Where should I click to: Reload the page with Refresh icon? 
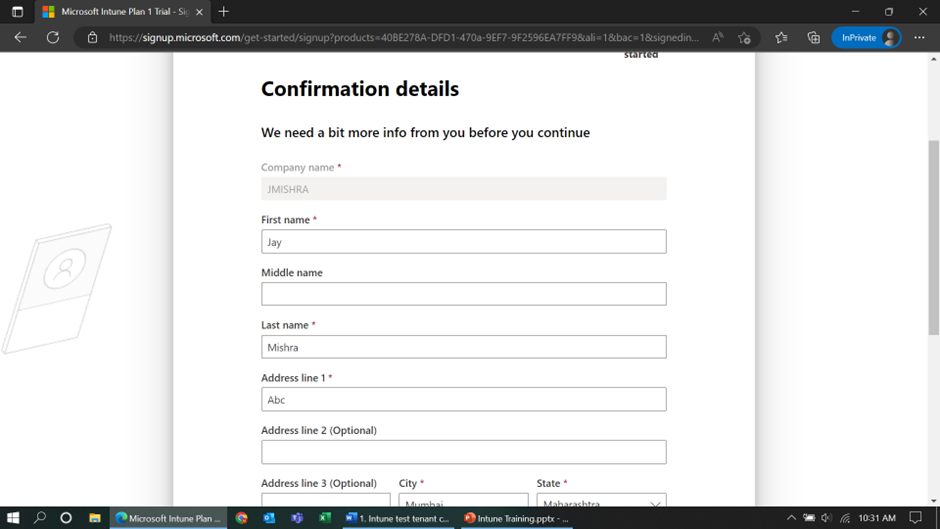click(53, 37)
